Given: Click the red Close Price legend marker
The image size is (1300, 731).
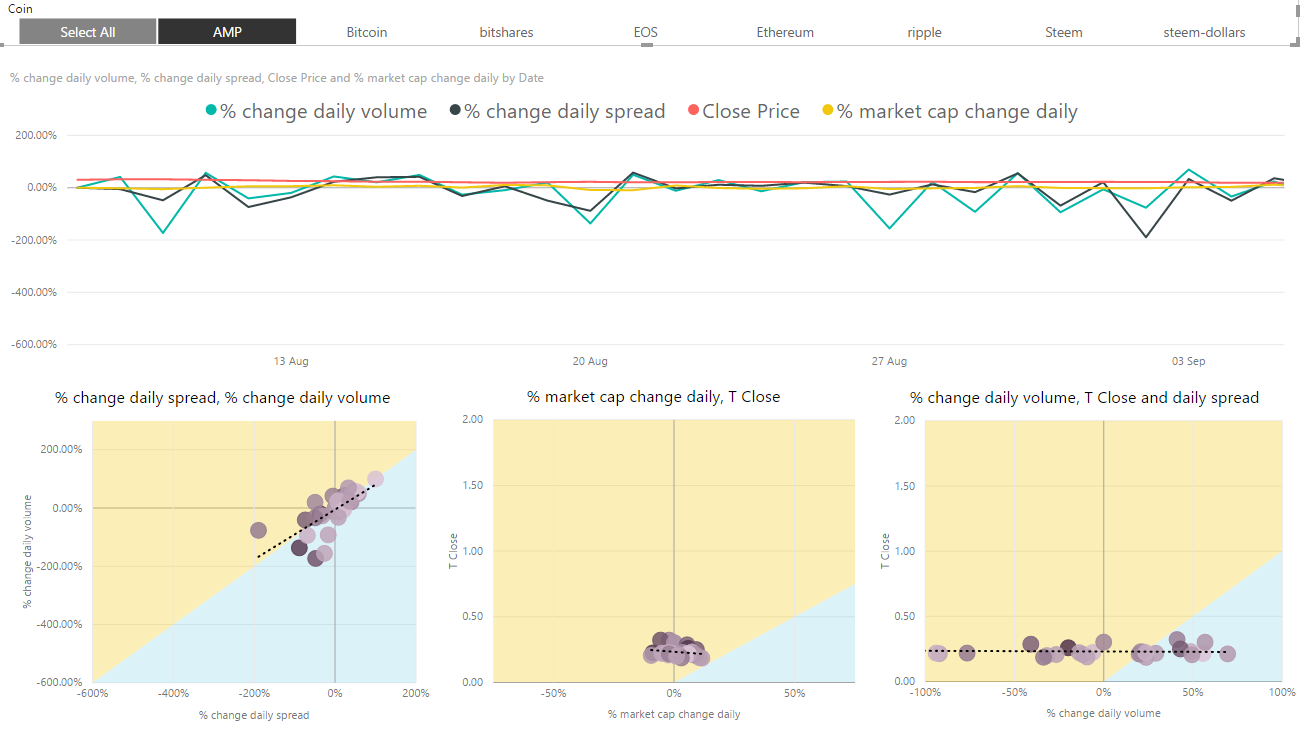Looking at the screenshot, I should tap(693, 111).
